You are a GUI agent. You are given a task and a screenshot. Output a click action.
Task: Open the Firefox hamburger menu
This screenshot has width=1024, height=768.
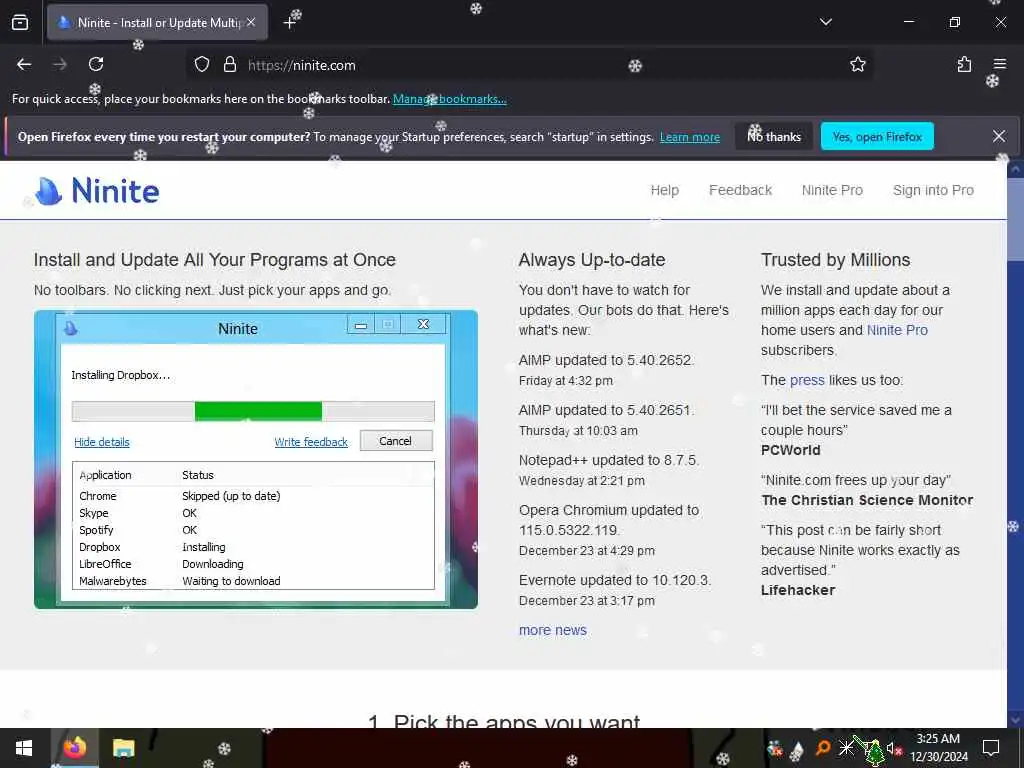click(x=1000, y=64)
